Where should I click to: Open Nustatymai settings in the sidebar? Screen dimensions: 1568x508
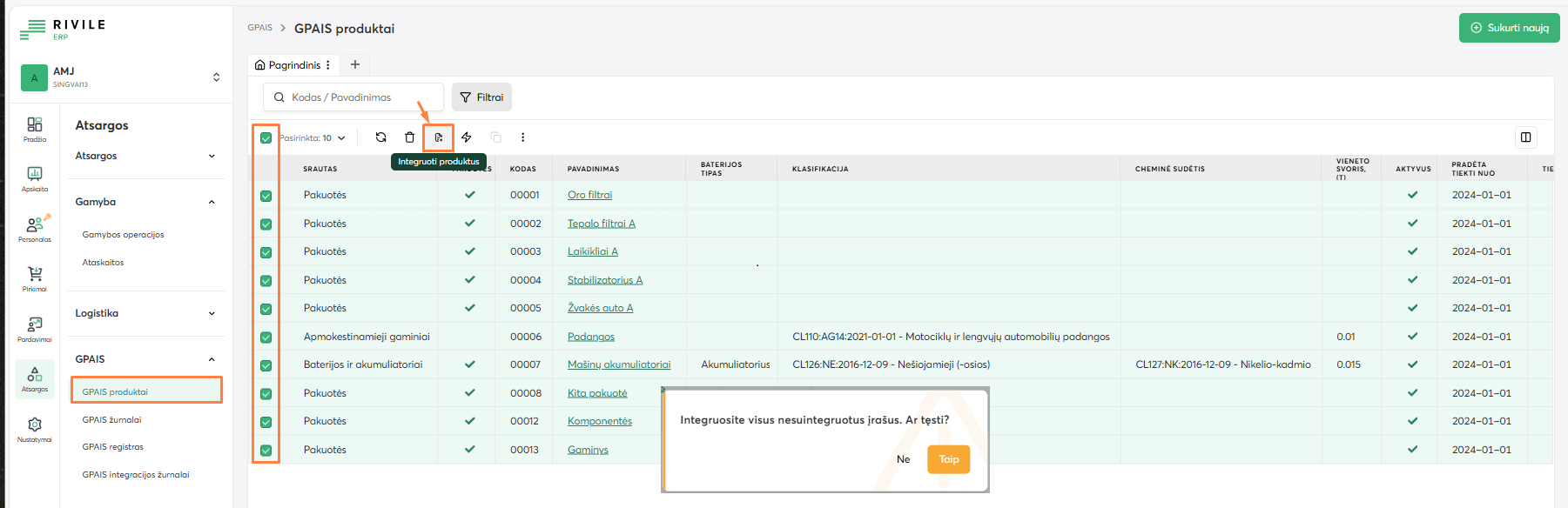[35, 429]
